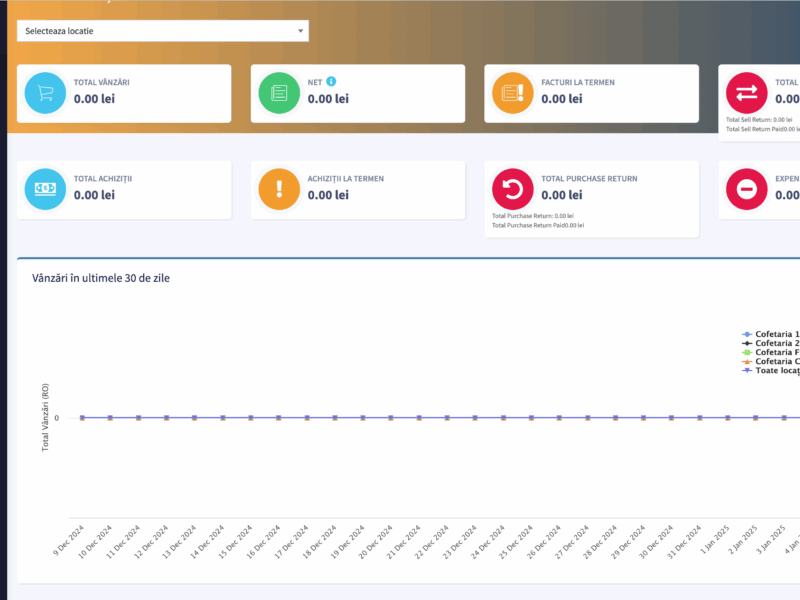Click the Total Vânzări shopping cart icon
Screen dimensions: 800x600
[45, 93]
